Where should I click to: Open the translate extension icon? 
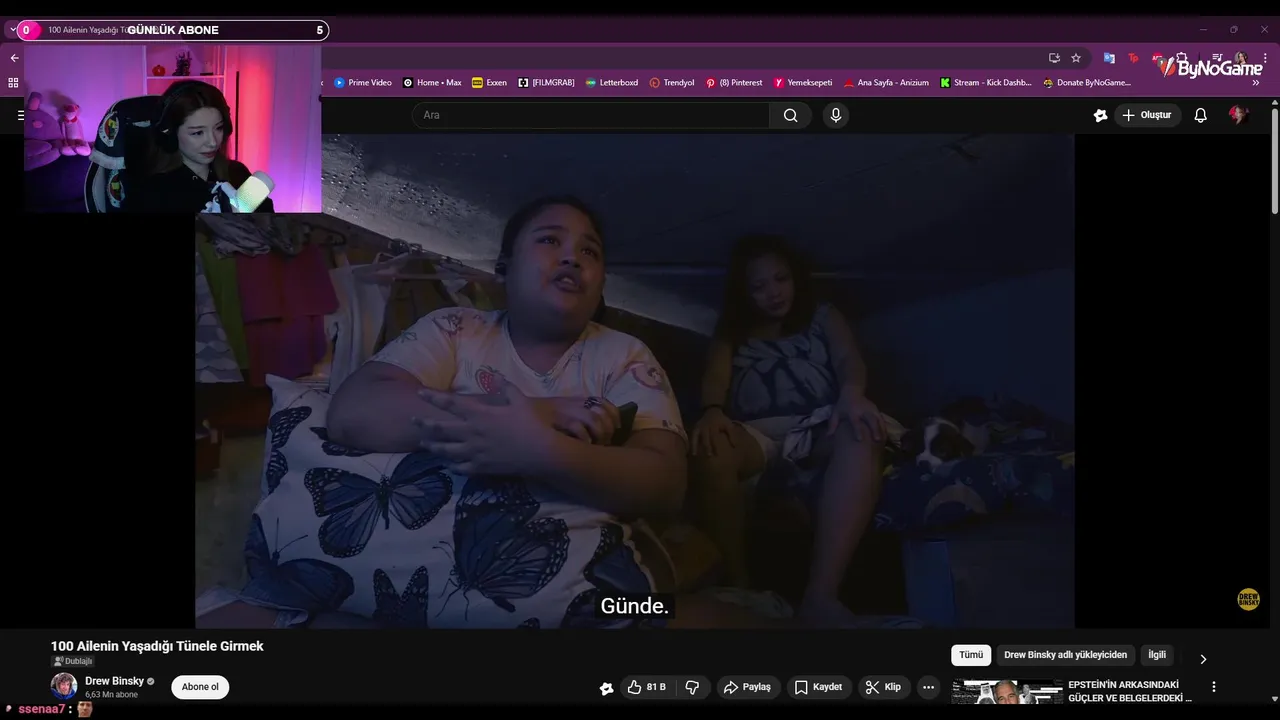(x=1109, y=58)
